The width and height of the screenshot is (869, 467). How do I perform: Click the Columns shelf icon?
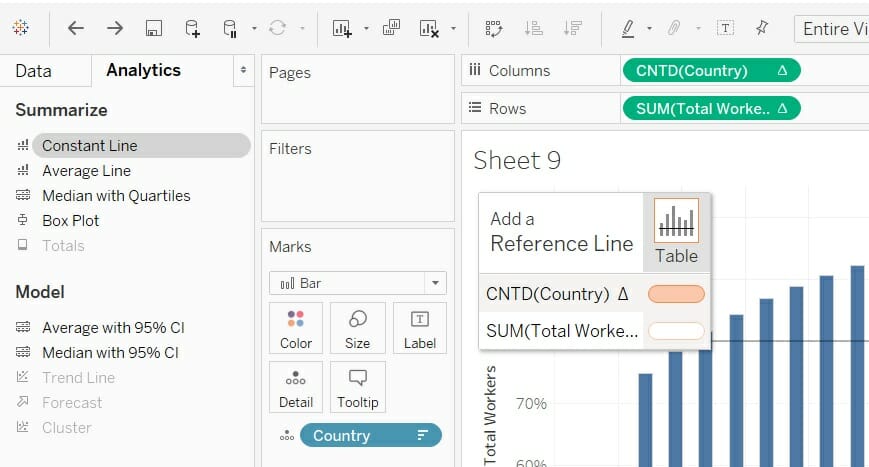474,70
